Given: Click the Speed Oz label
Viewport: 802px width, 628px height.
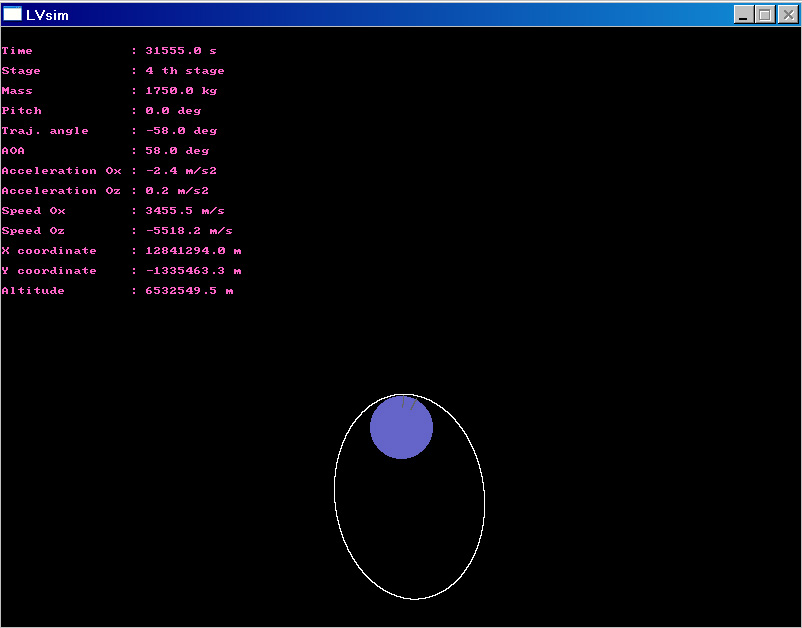Looking at the screenshot, I should coord(33,231).
